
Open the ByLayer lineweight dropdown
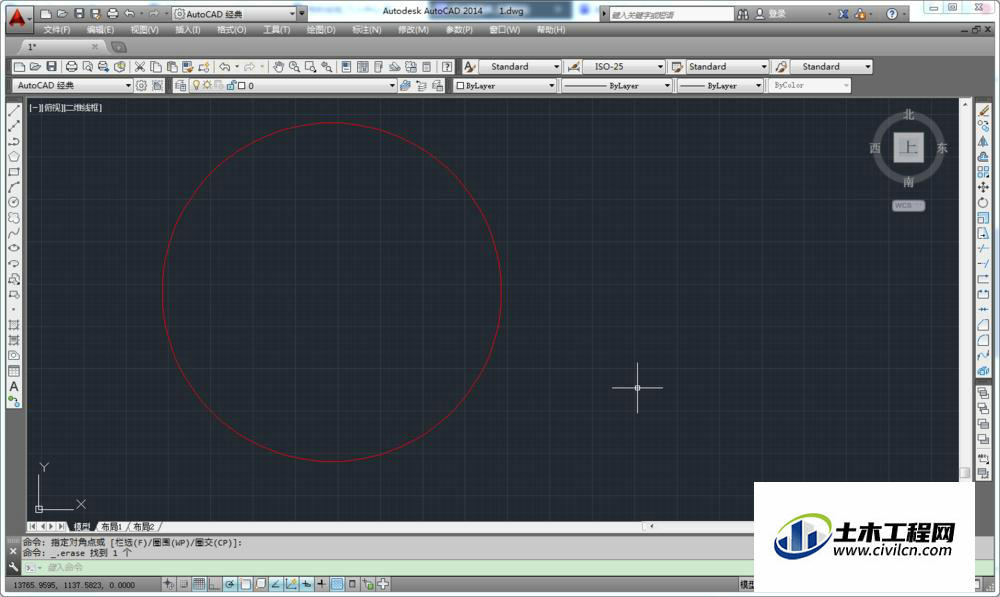point(720,85)
